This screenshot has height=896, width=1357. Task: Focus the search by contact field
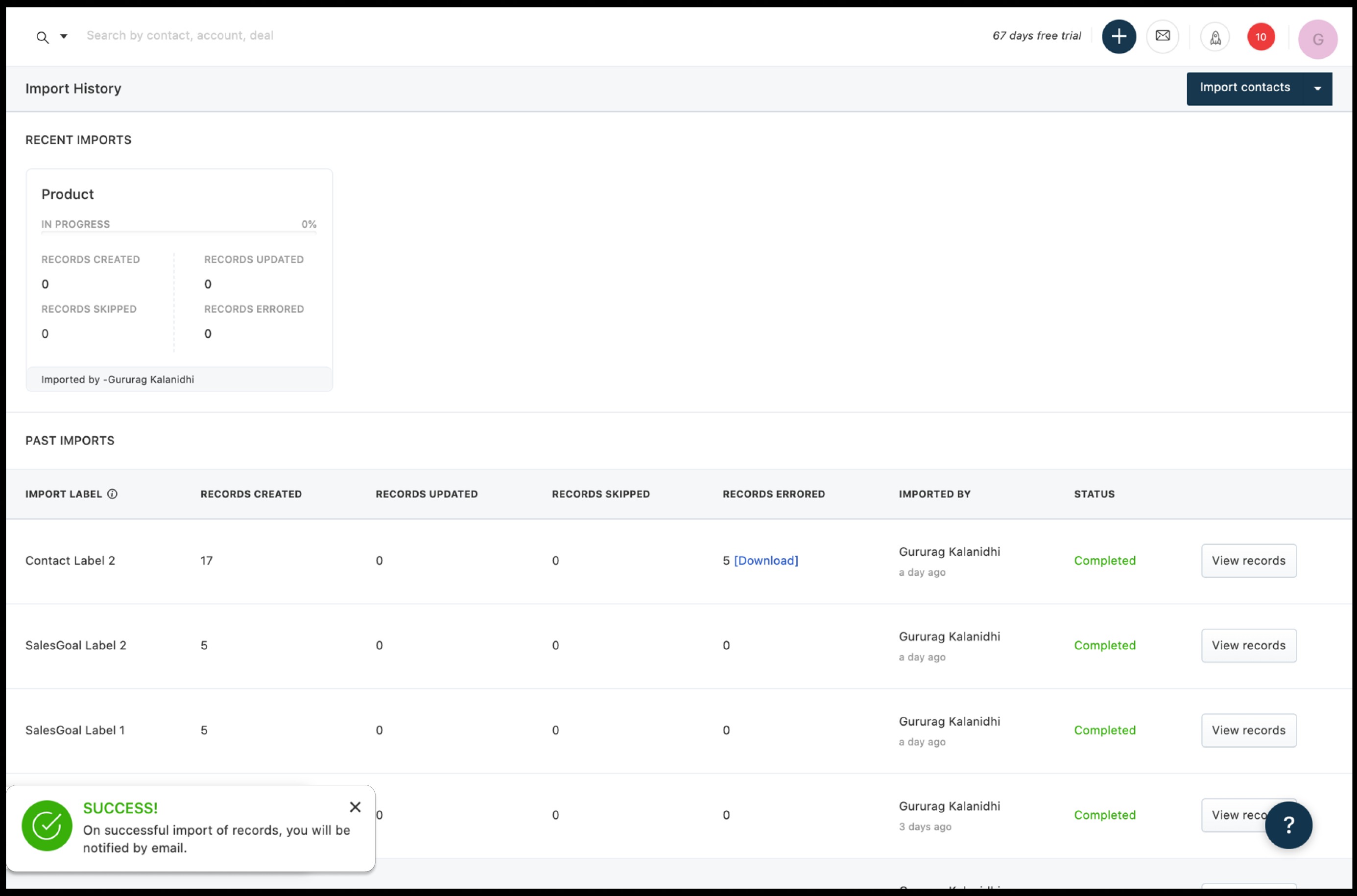pos(180,35)
